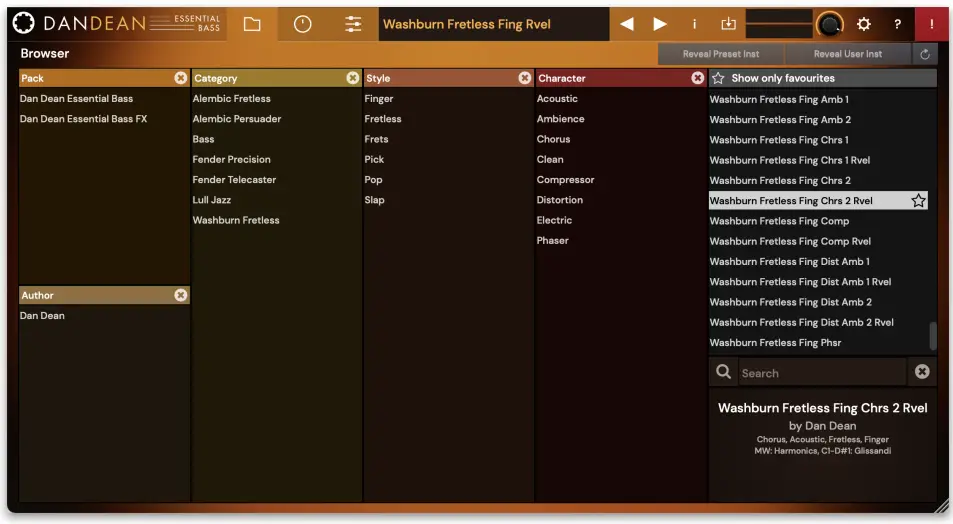Select Dan Dean Essential Bass pack
Viewport: 953px width, 524px height.
(76, 98)
